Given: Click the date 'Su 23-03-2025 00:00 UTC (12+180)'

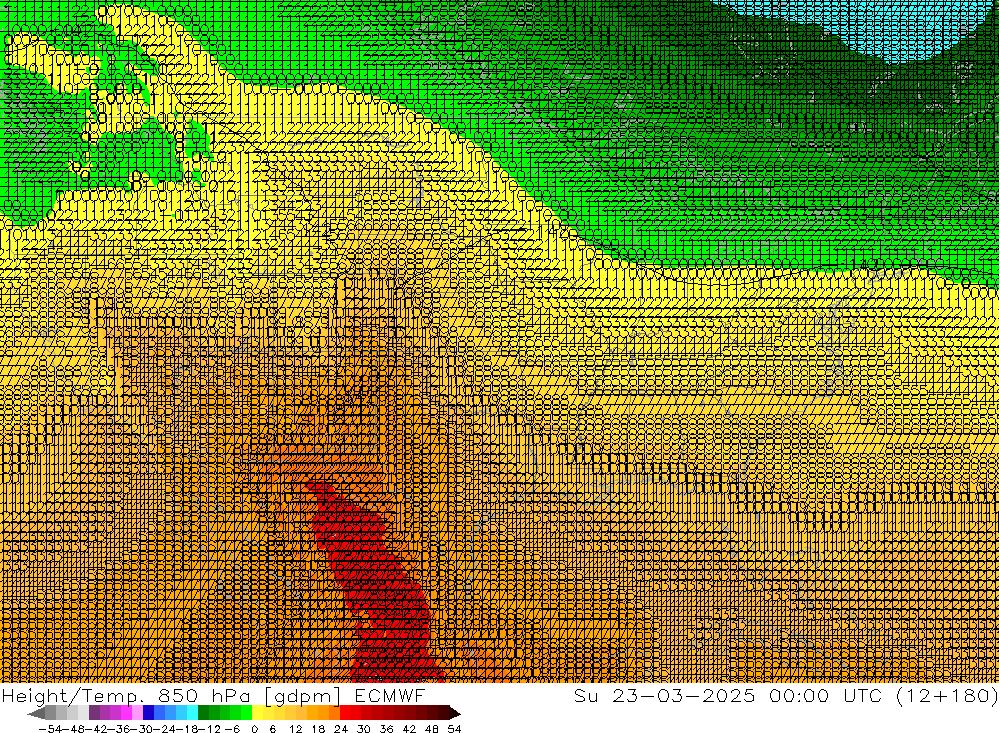Looking at the screenshot, I should [786, 695].
